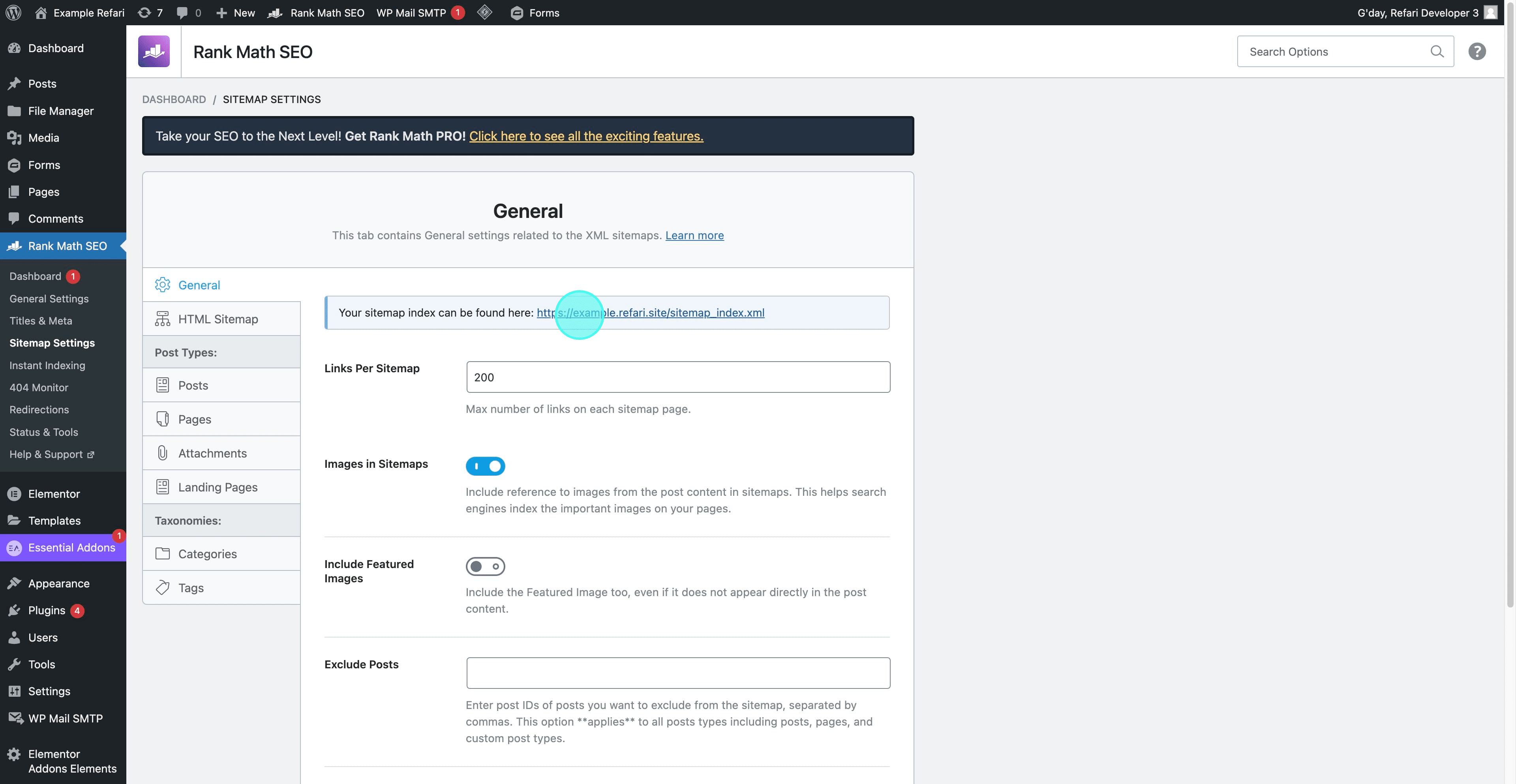Screen dimensions: 1516x784
Task: Disable the Images in Sitemaps toggle
Action: pyautogui.click(x=485, y=466)
